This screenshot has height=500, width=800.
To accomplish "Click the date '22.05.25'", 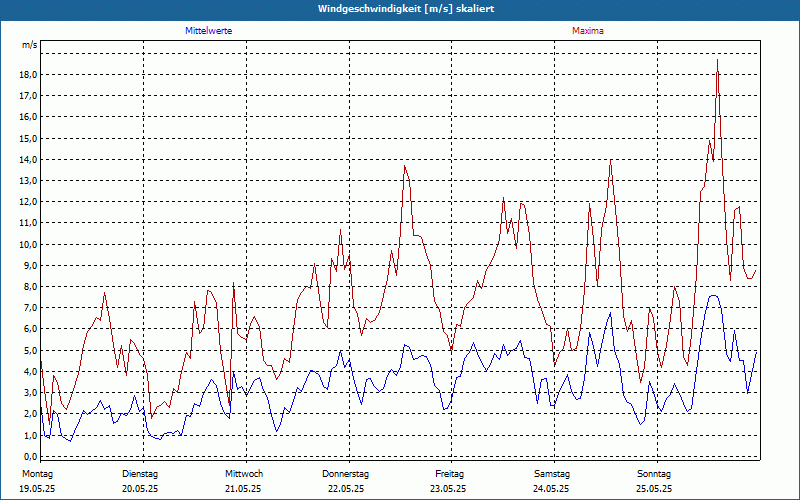I will (x=346, y=489).
